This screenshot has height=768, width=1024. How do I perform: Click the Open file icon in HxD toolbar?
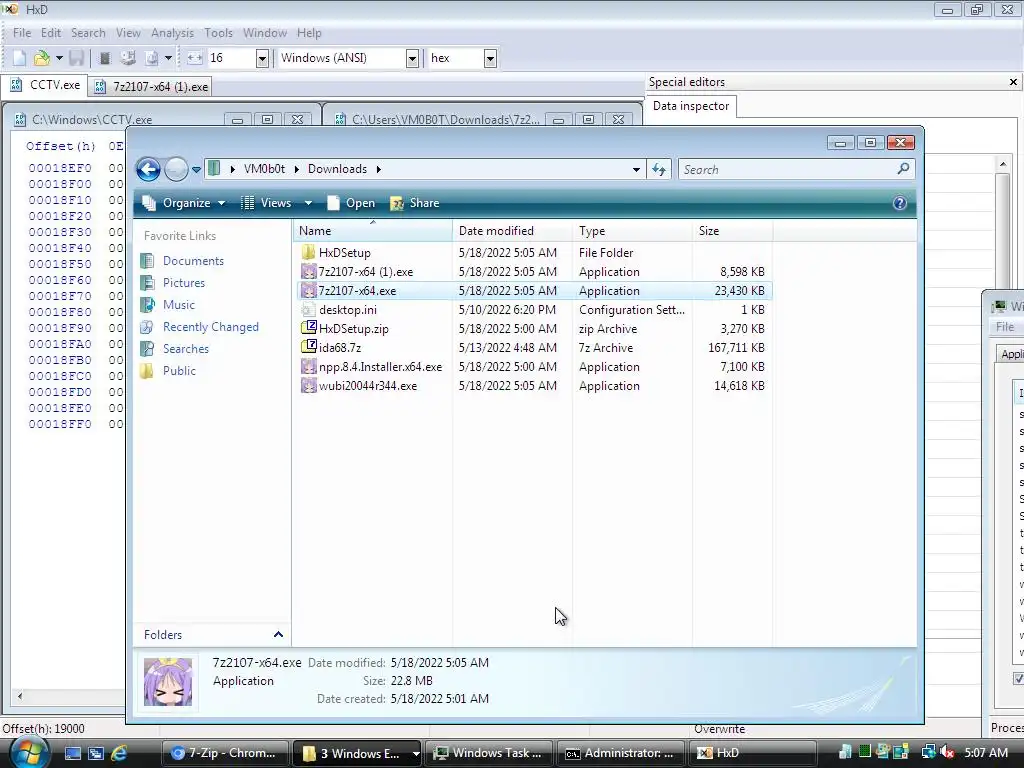(x=42, y=58)
